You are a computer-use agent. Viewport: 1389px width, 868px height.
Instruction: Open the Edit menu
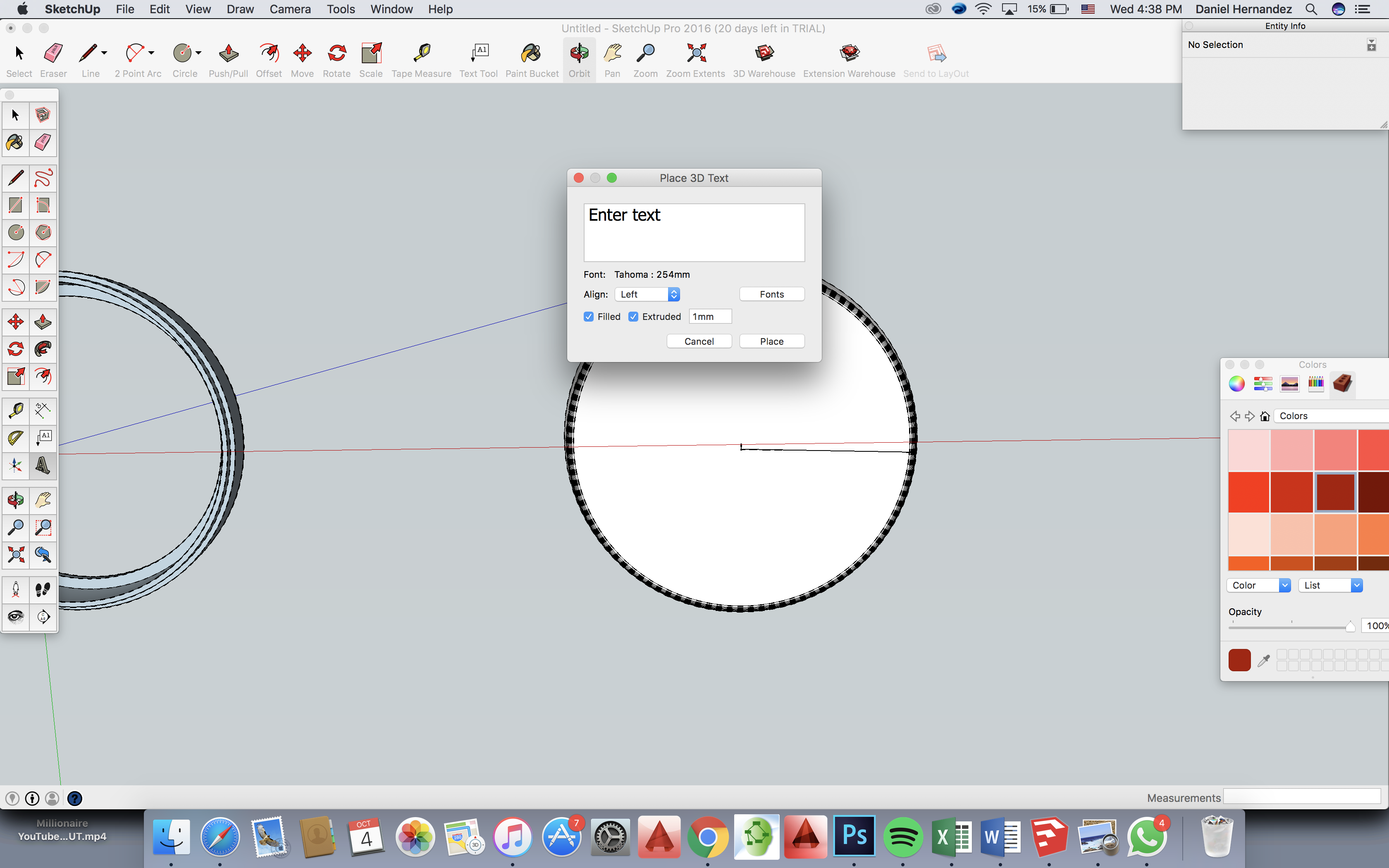[159, 9]
